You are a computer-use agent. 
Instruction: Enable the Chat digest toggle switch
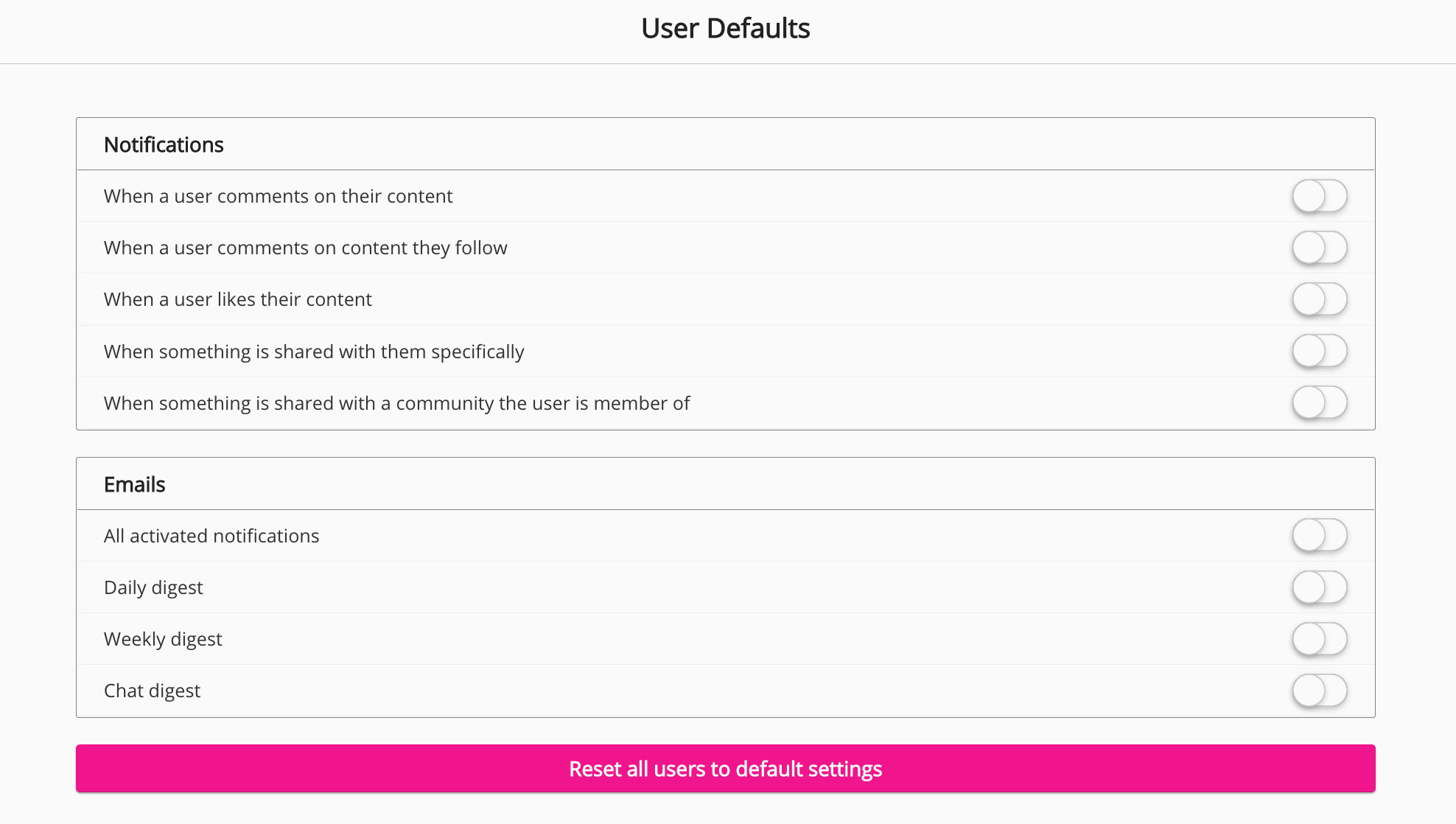pos(1319,691)
